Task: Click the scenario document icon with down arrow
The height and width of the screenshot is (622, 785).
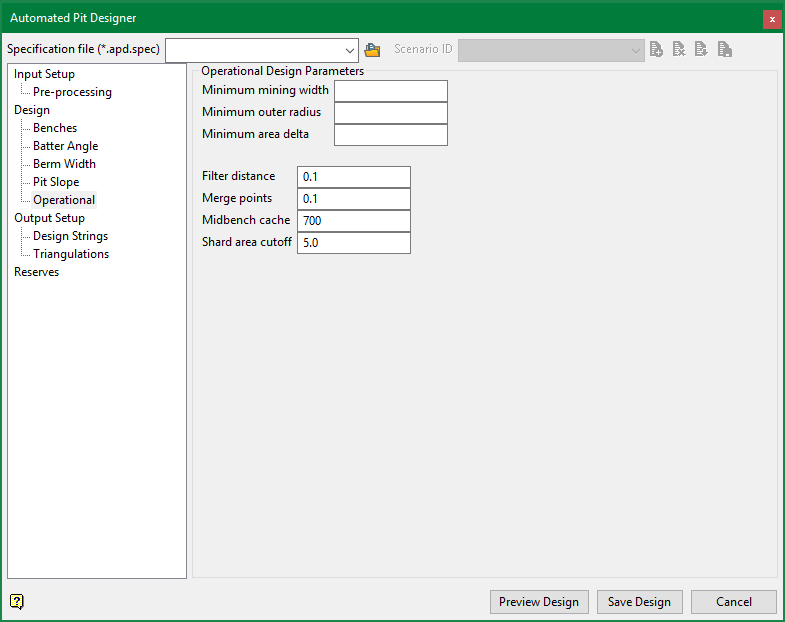Action: 702,49
